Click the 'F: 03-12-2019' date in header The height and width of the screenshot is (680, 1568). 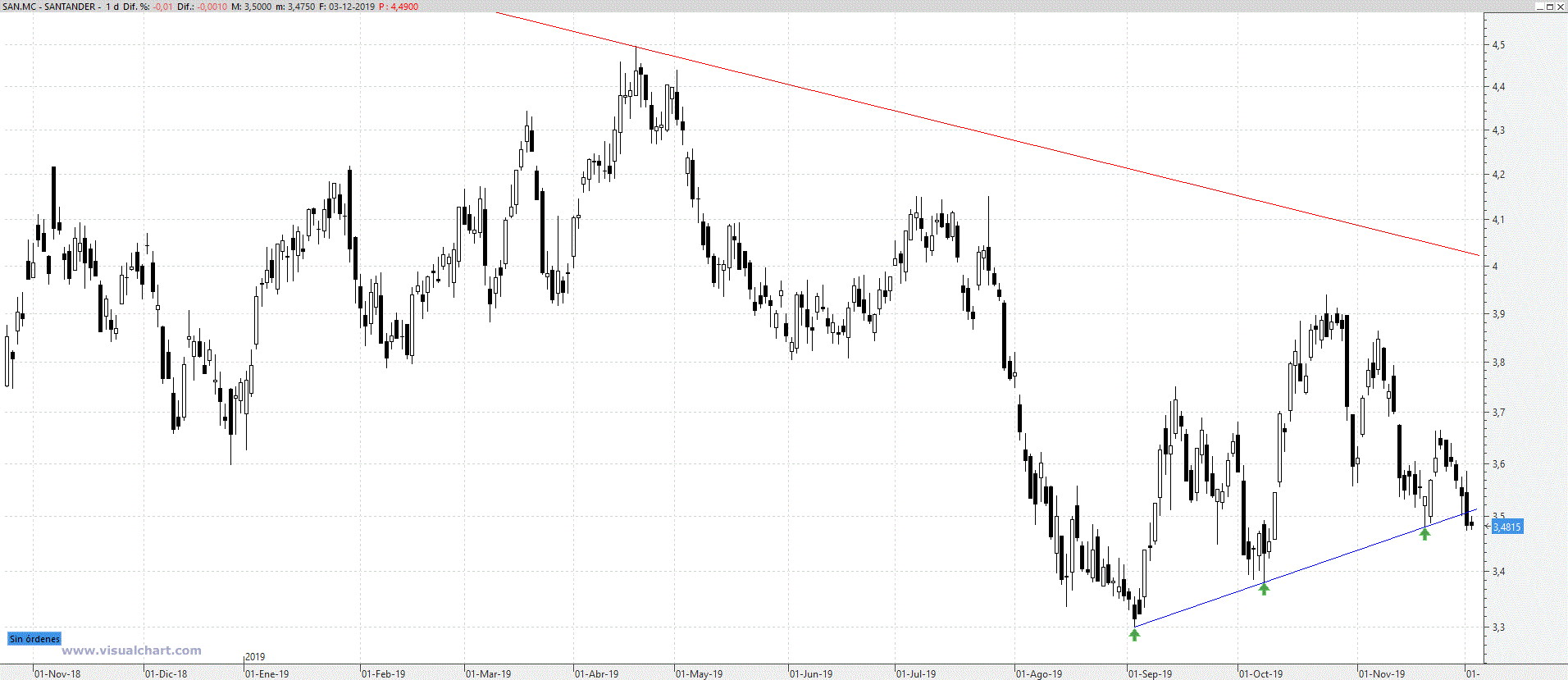click(x=346, y=7)
